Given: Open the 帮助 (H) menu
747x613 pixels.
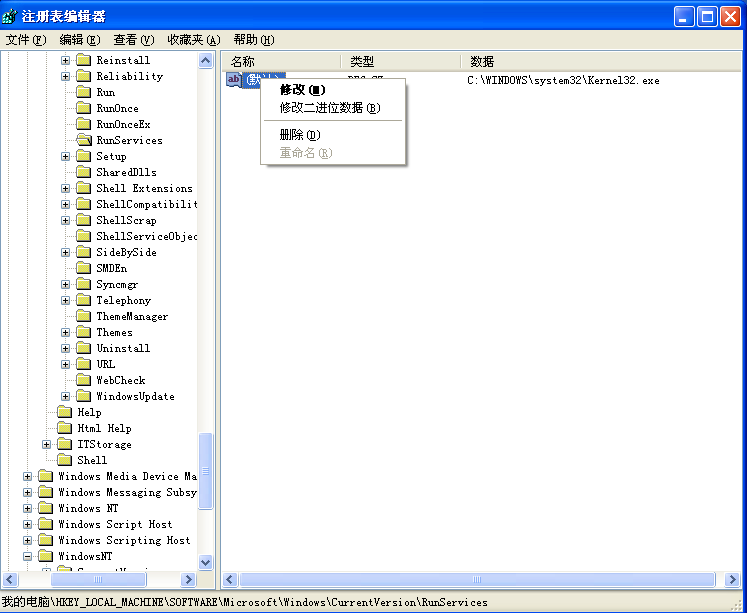Looking at the screenshot, I should tap(254, 40).
